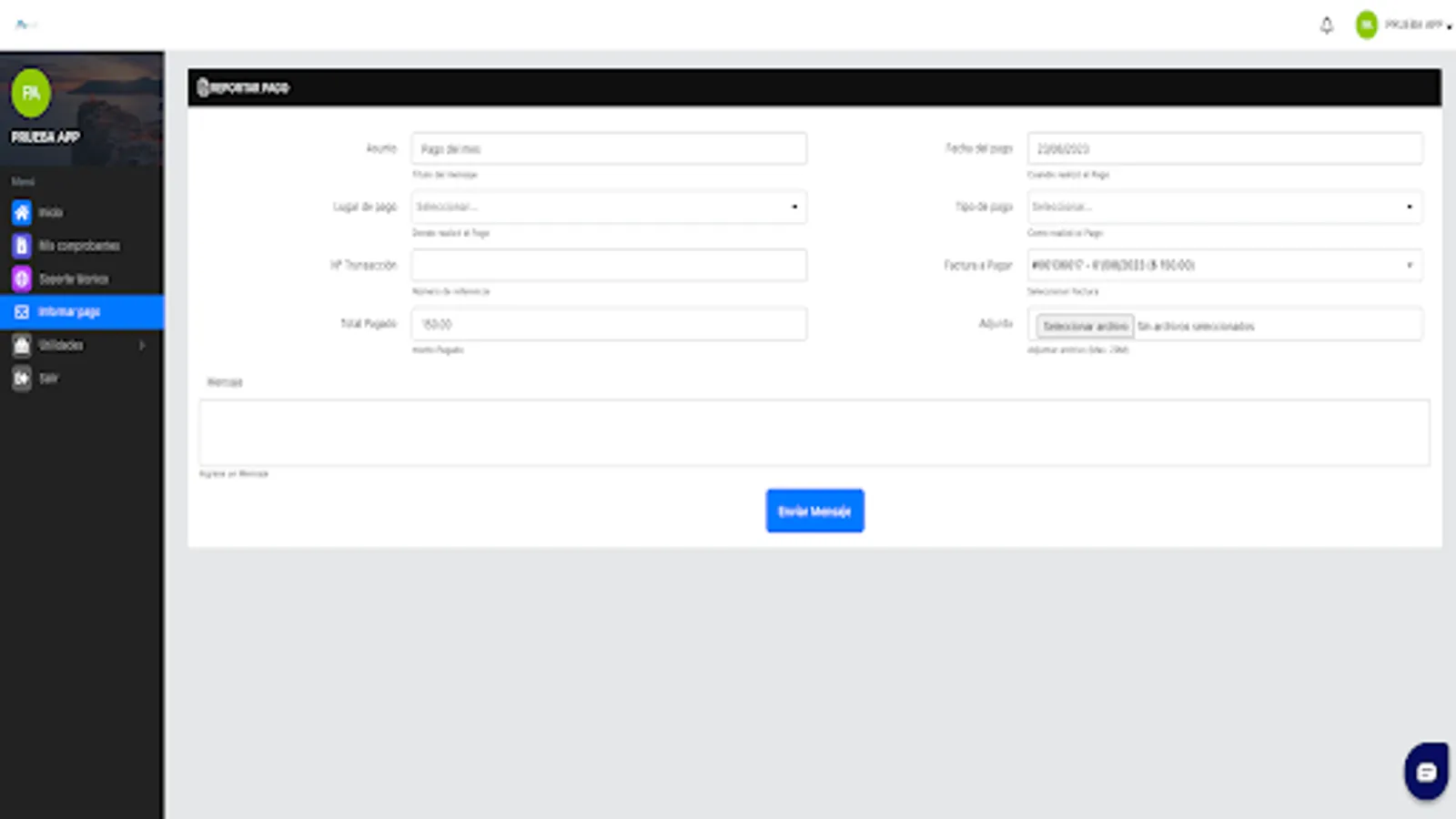Click the PRUEBA APP name in sidebar

point(45,137)
